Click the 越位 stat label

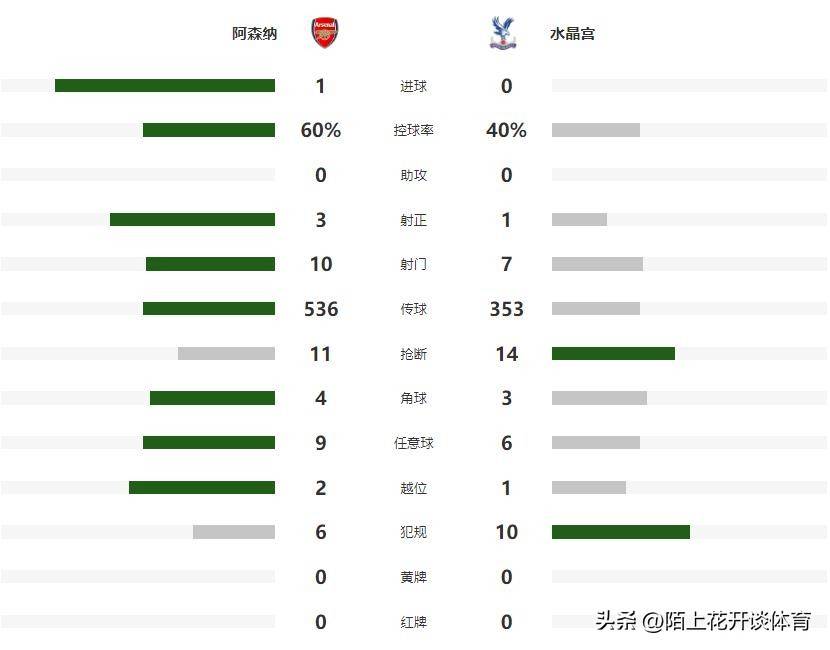click(413, 488)
